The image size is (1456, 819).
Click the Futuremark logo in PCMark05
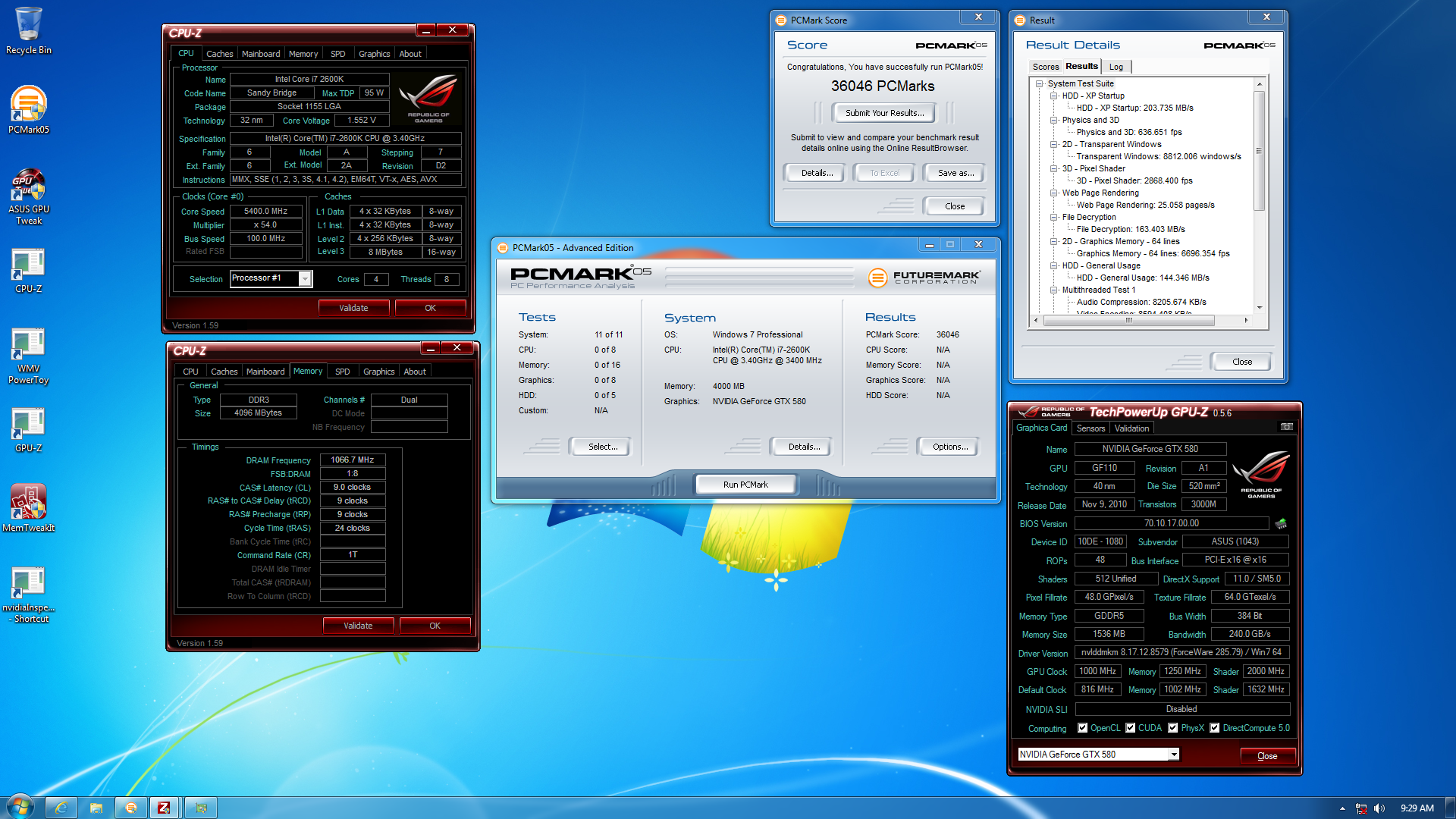click(x=923, y=278)
